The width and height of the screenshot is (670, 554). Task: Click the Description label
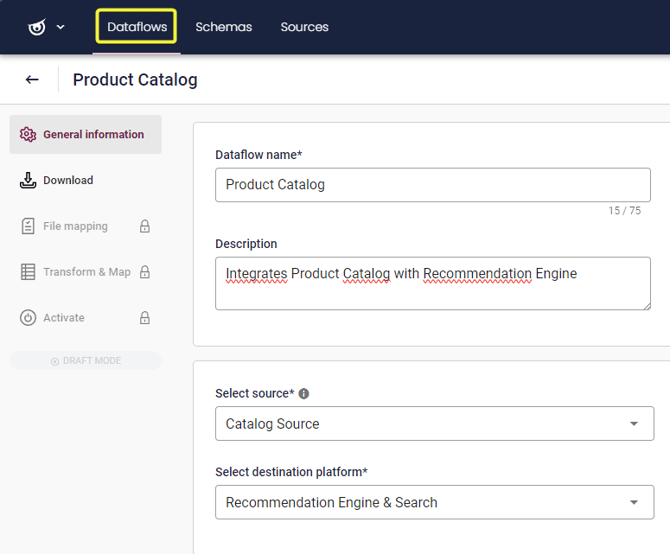point(246,244)
